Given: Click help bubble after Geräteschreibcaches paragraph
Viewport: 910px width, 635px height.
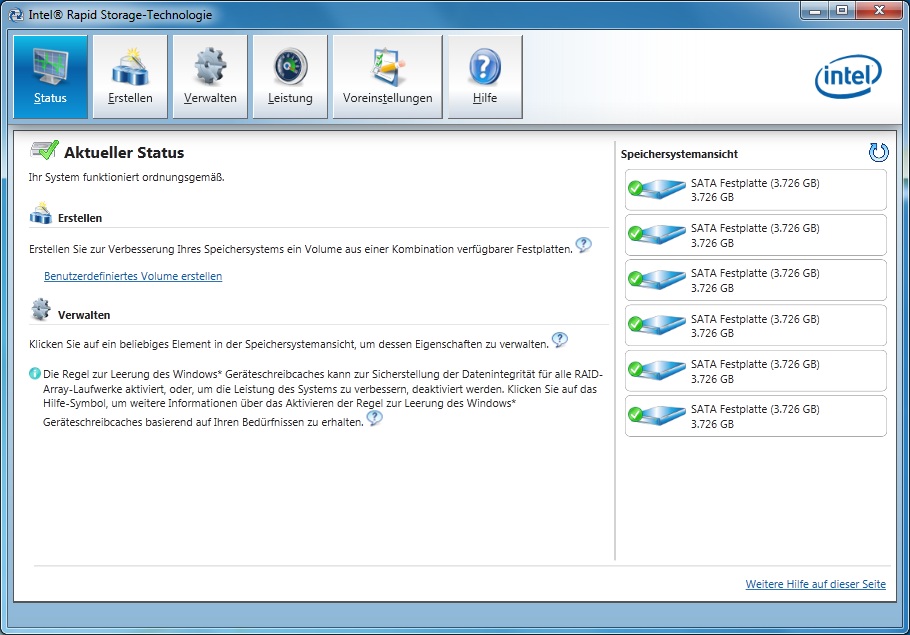Looking at the screenshot, I should pos(375,417).
